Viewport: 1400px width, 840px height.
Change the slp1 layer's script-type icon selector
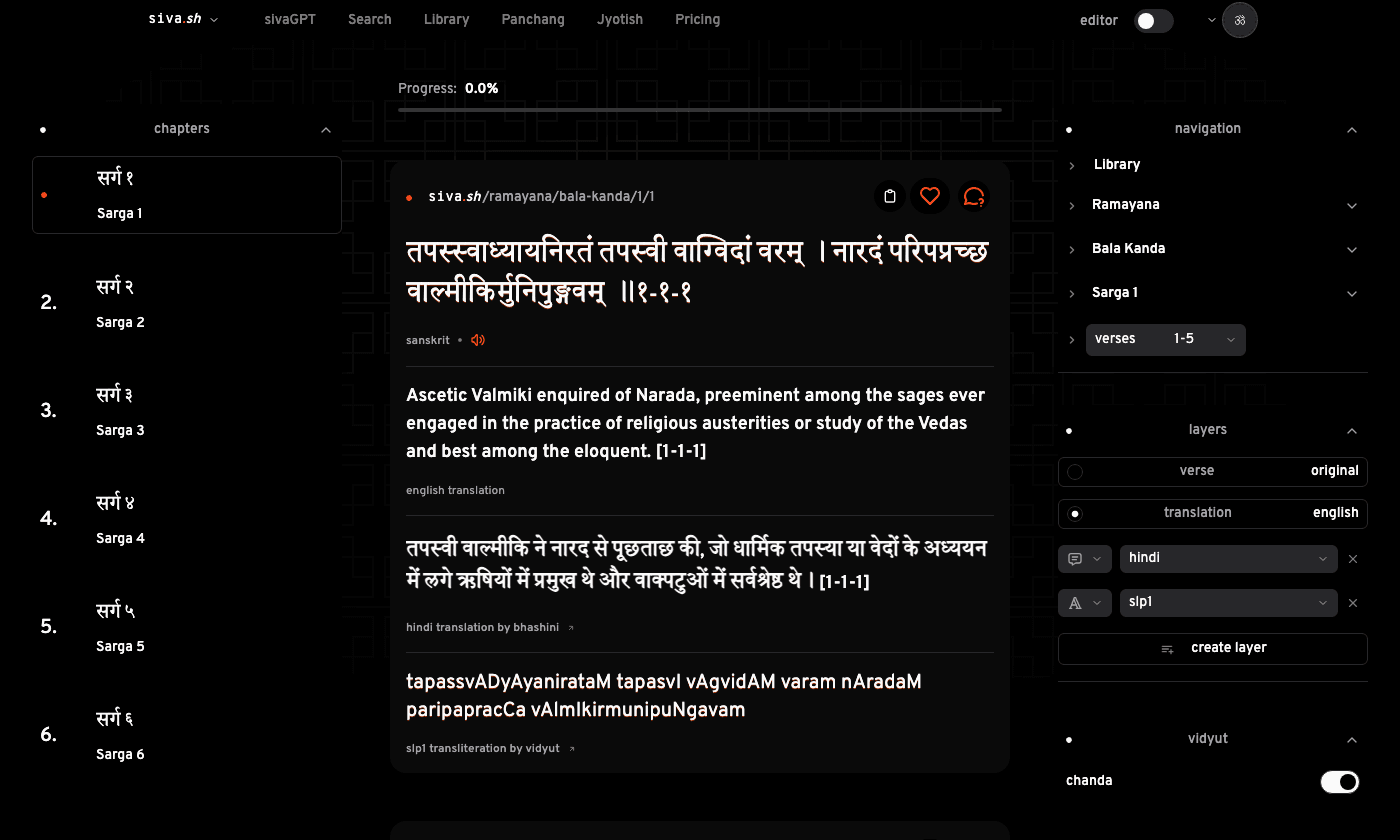(x=1085, y=603)
